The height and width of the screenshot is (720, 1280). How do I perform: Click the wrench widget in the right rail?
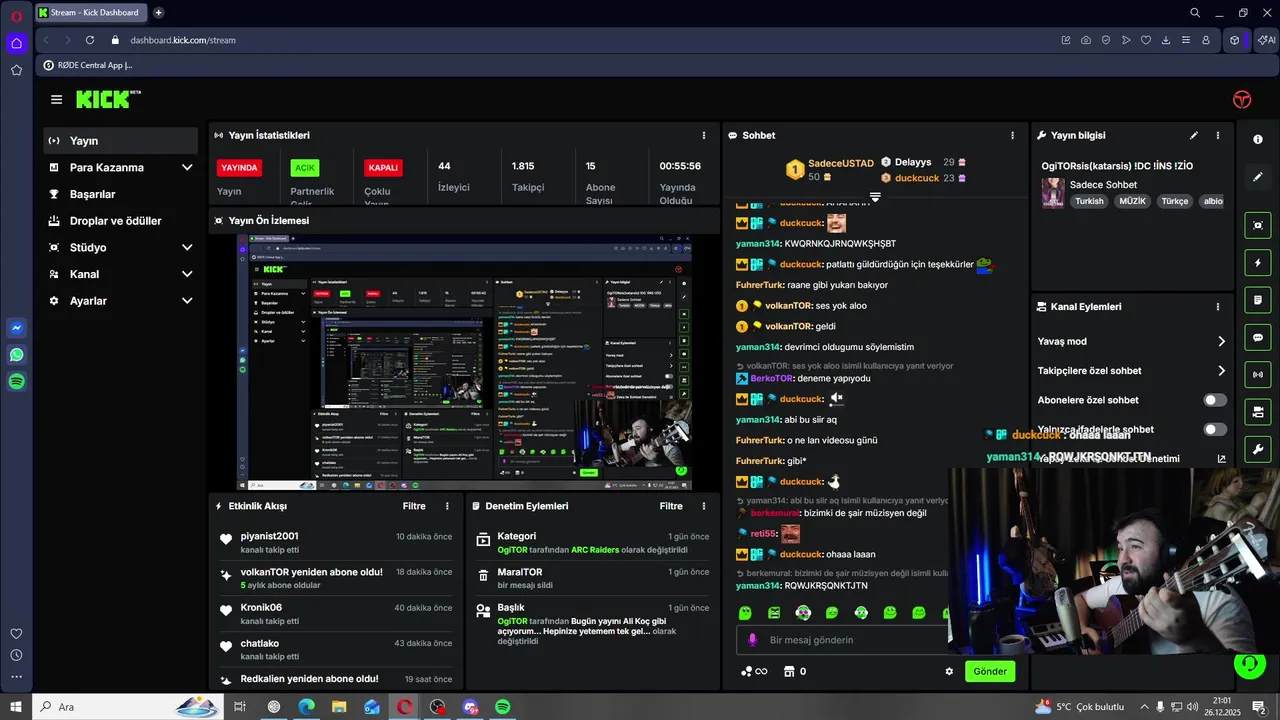coord(1258,448)
